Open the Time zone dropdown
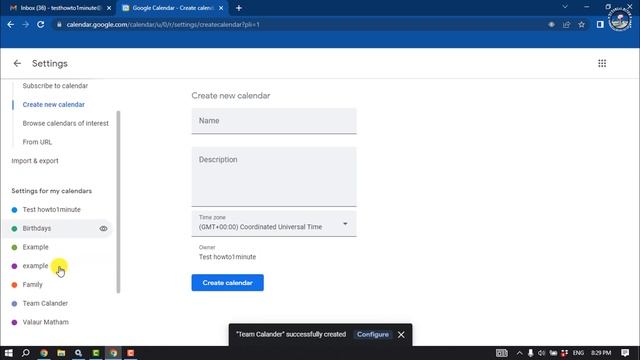The image size is (640, 360). [x=274, y=223]
